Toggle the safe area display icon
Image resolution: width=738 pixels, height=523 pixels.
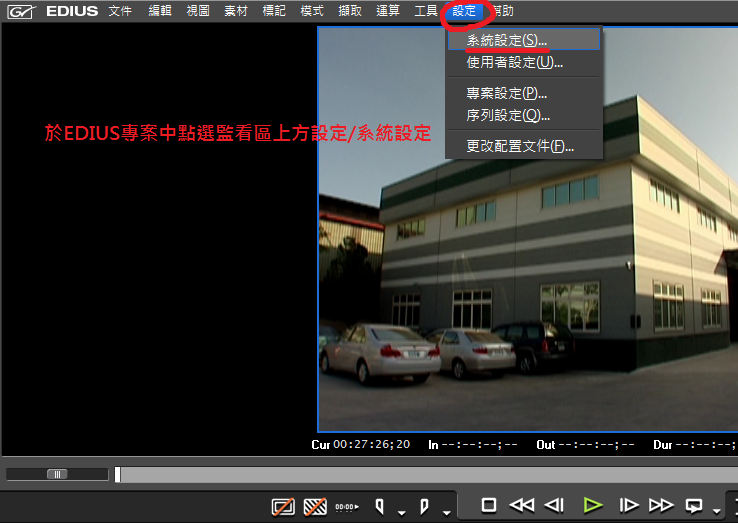tap(283, 507)
